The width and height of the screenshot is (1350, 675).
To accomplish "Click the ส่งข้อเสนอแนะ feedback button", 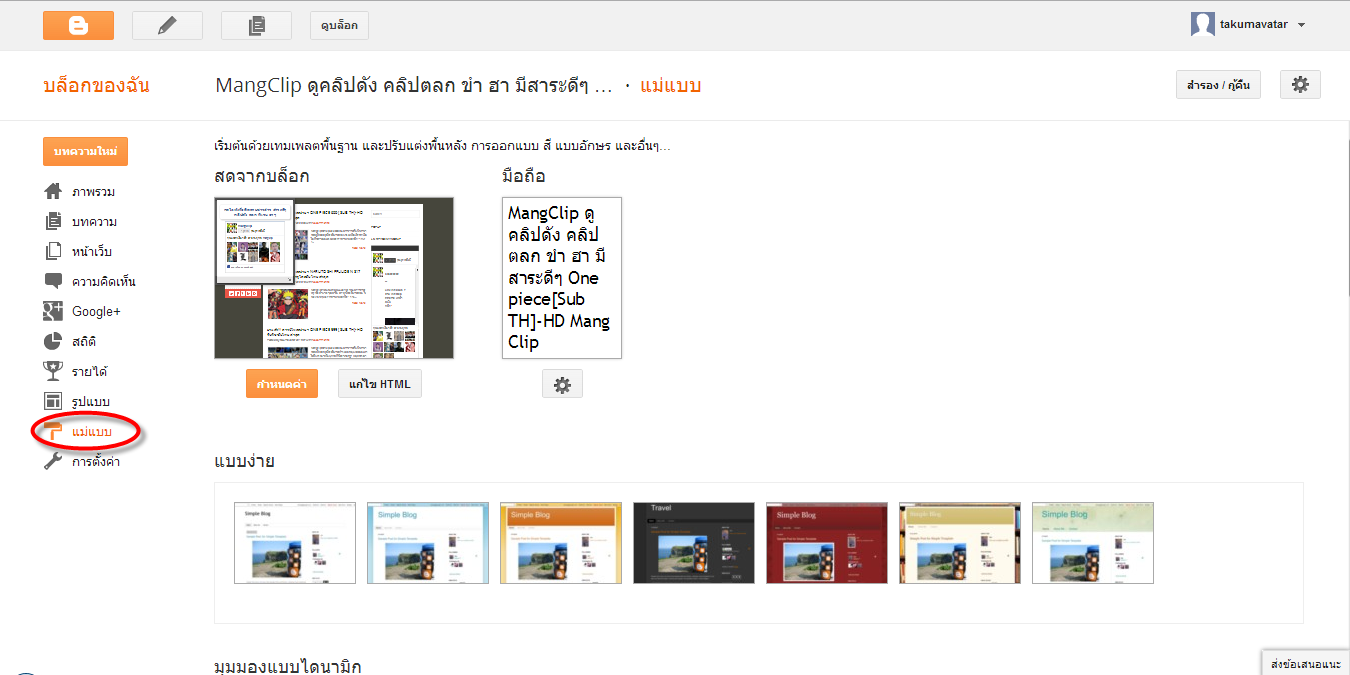I will pyautogui.click(x=1306, y=663).
